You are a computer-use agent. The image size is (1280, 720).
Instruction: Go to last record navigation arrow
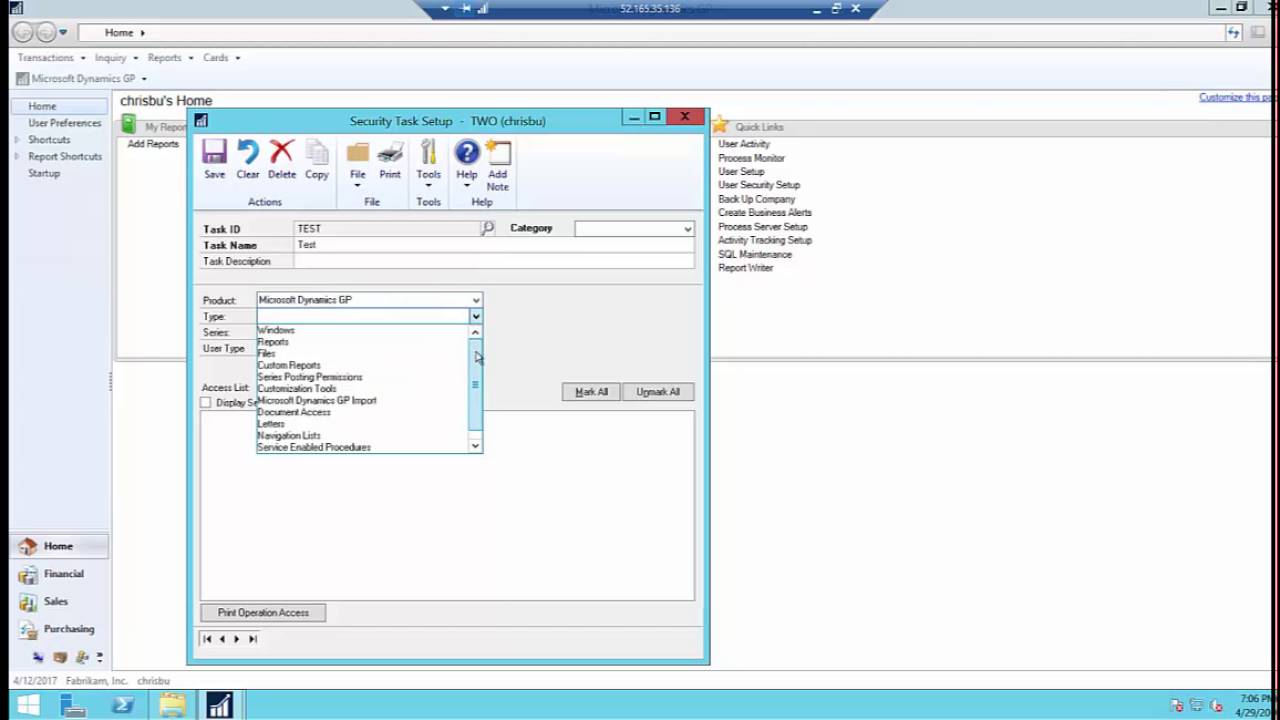tap(252, 639)
